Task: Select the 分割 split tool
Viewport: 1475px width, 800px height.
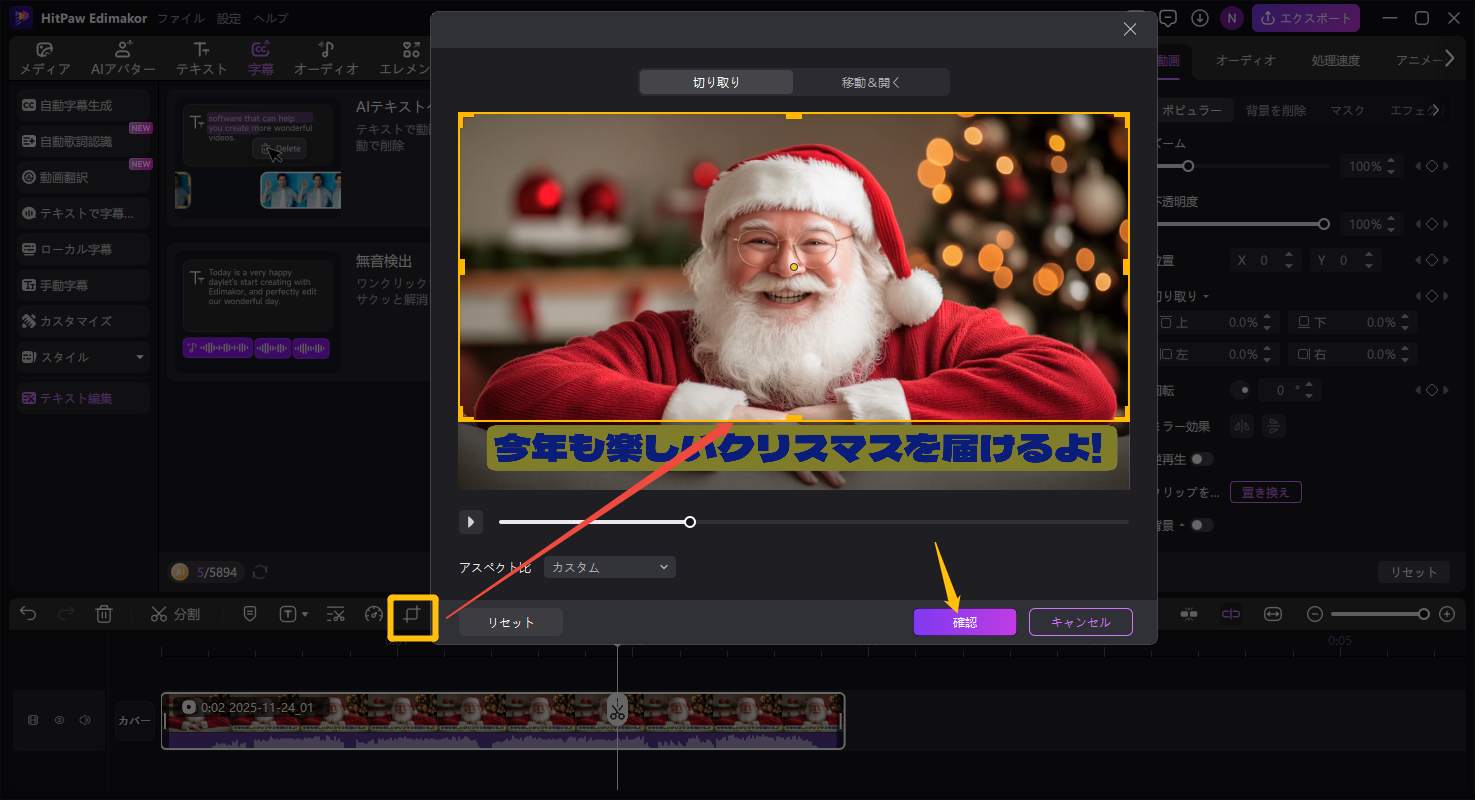Action: point(175,614)
